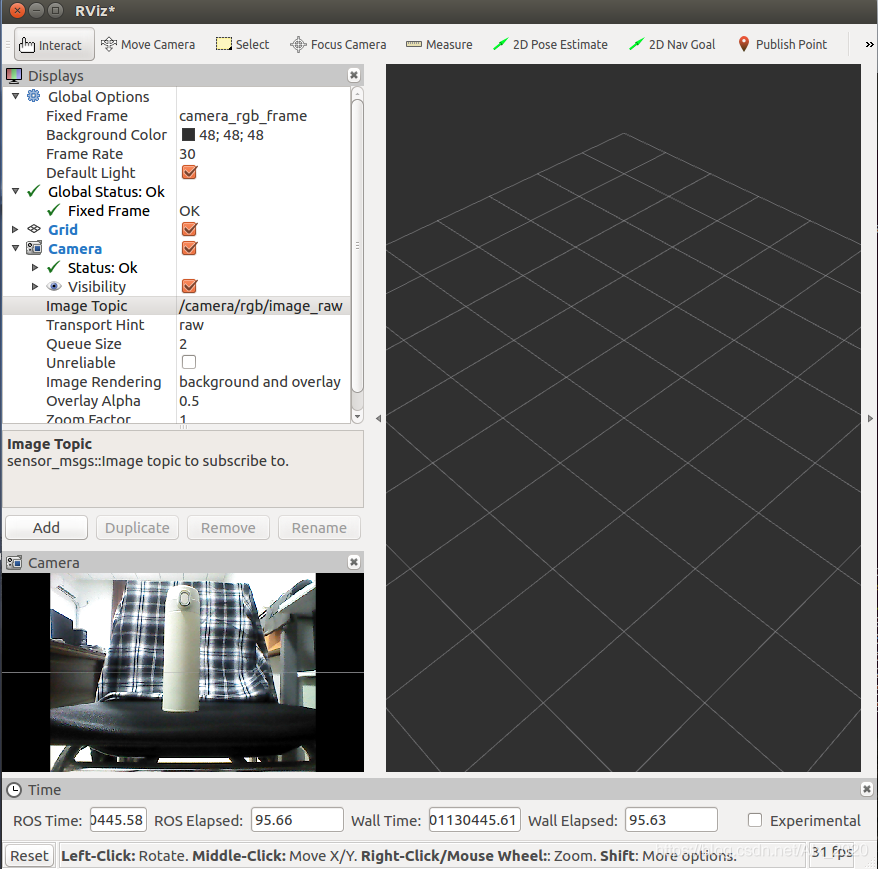Screen dimensions: 878x869
Task: Click the Background Color swatch
Action: 188,135
